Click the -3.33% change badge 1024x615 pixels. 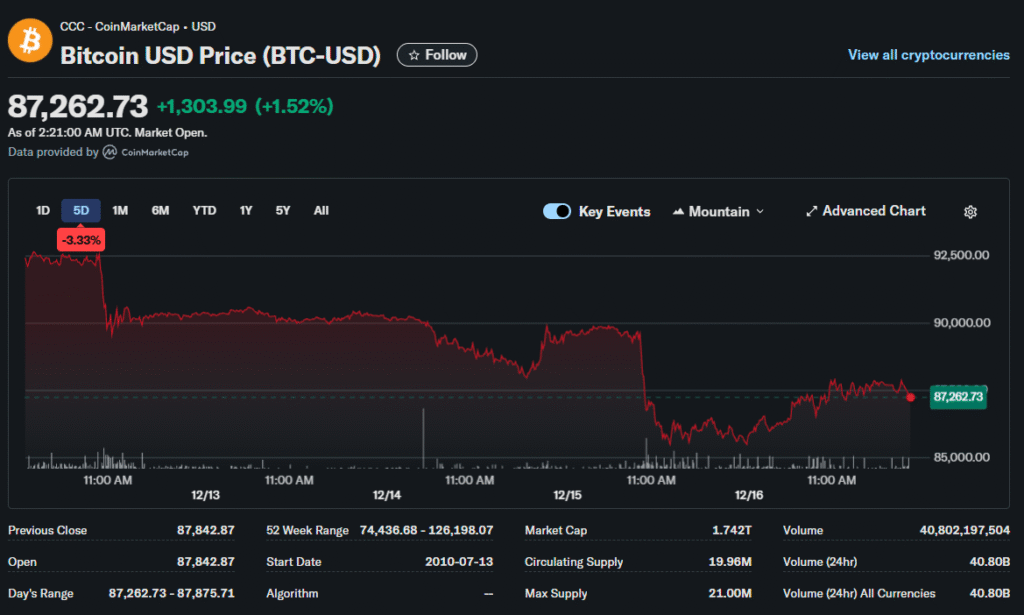coord(81,240)
